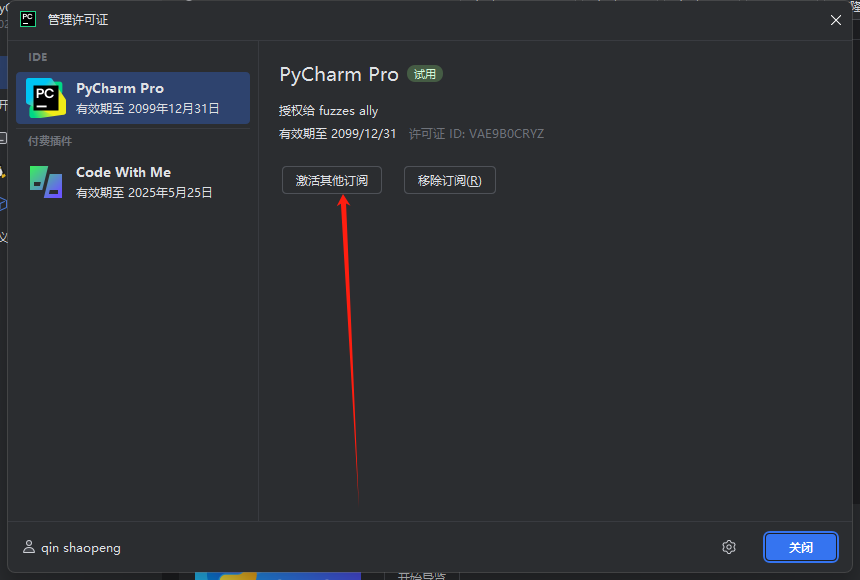Click the 管理许可证 window title
Viewport: 860px width, 580px height.
[78, 20]
